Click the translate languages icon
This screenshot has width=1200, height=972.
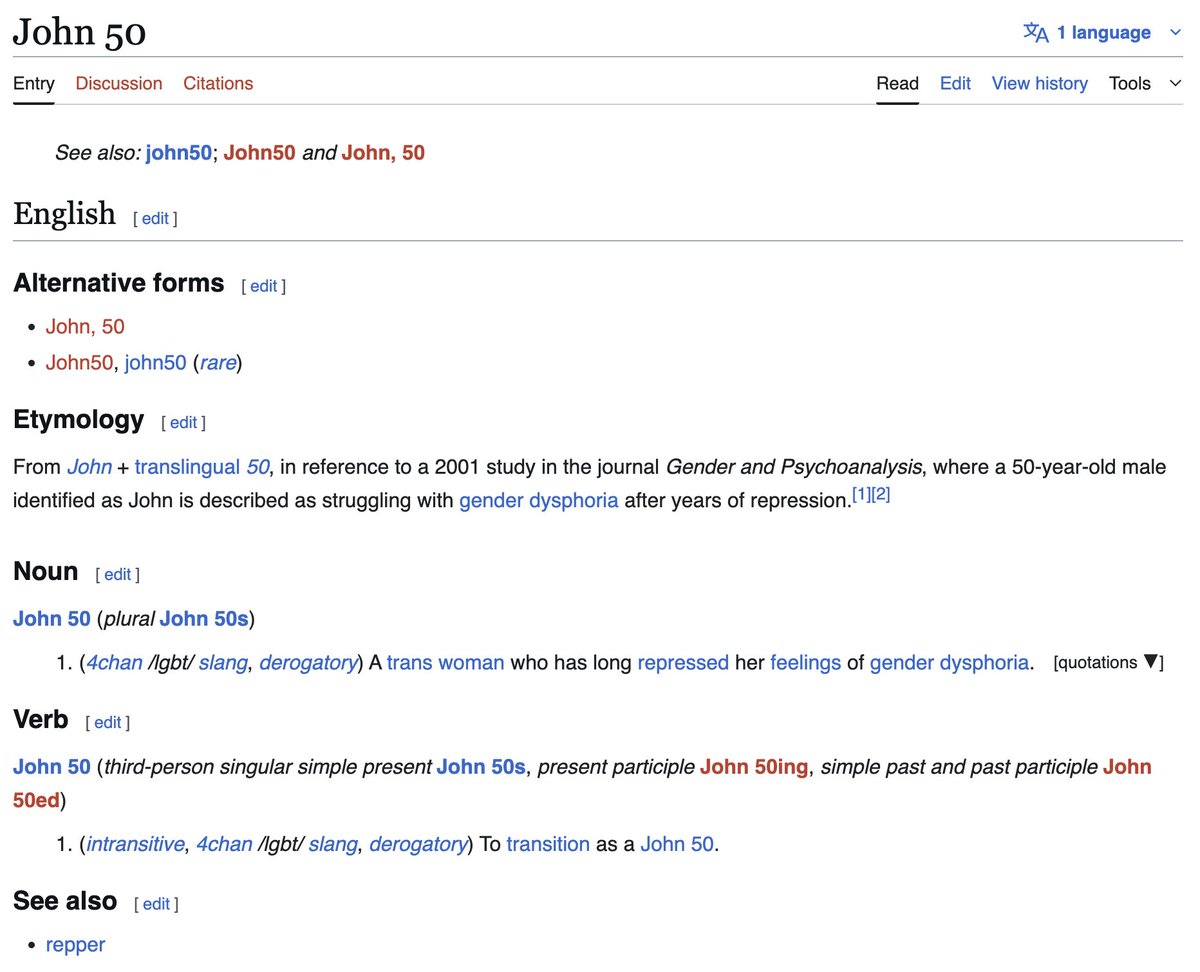pyautogui.click(x=1036, y=33)
